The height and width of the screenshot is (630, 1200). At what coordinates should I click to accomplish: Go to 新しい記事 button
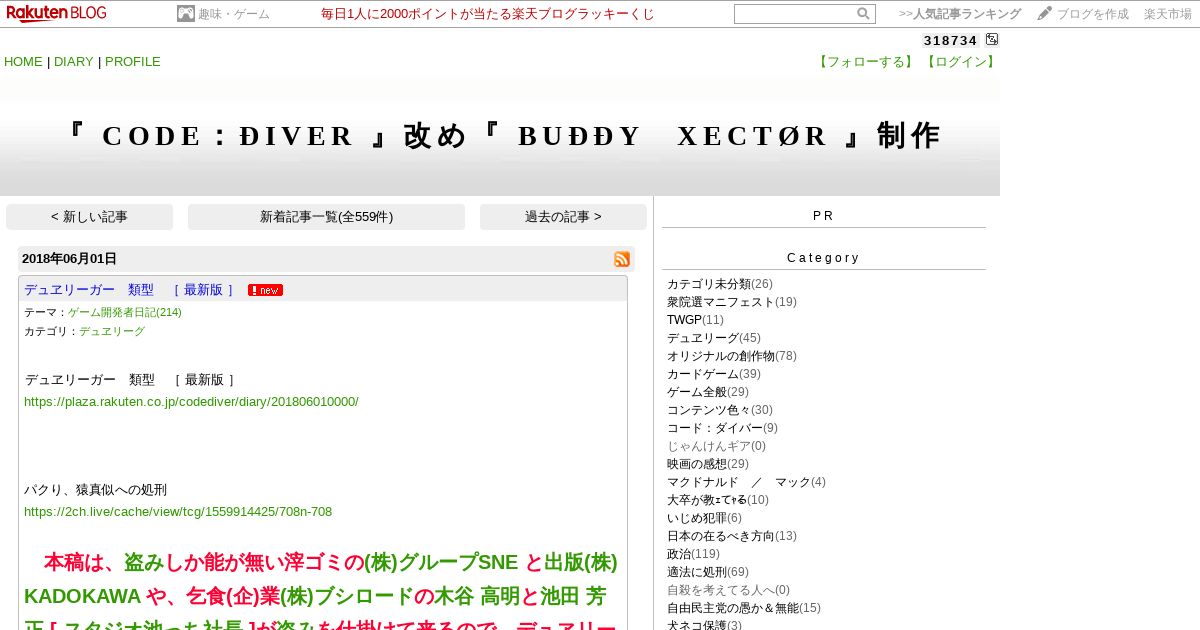coord(89,217)
